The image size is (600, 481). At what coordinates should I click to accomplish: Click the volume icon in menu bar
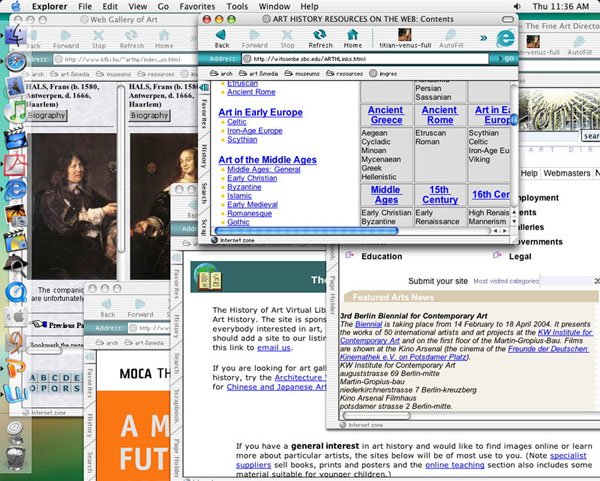(x=517, y=6)
